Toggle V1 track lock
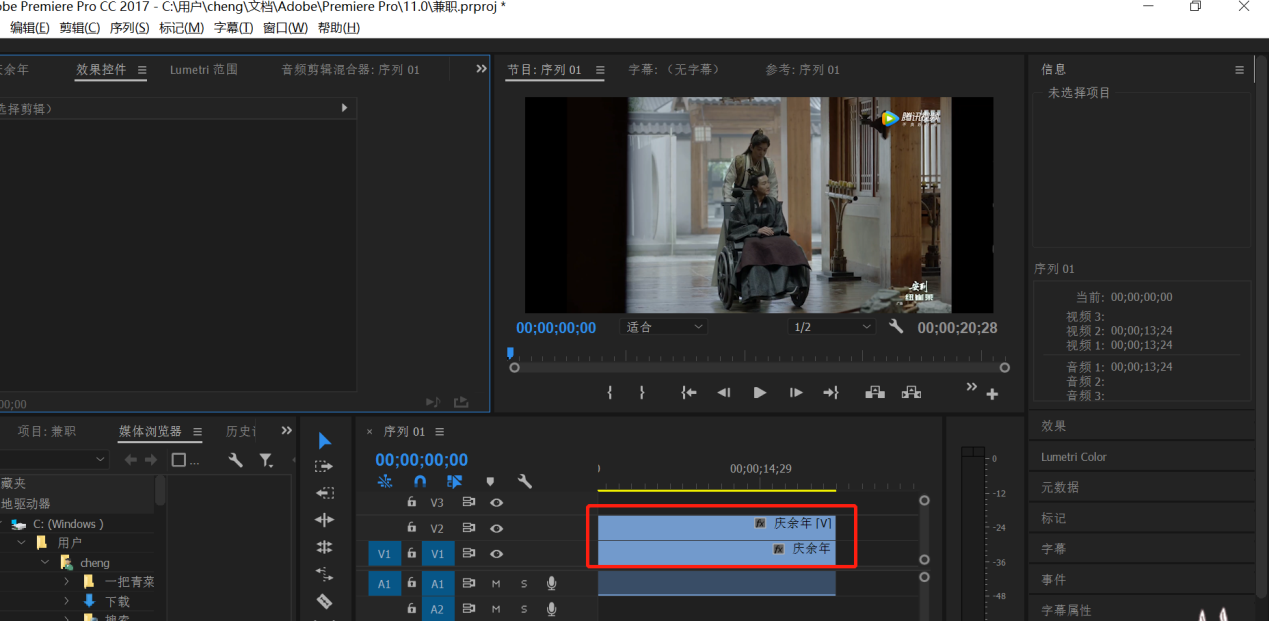This screenshot has width=1269, height=621. [411, 553]
